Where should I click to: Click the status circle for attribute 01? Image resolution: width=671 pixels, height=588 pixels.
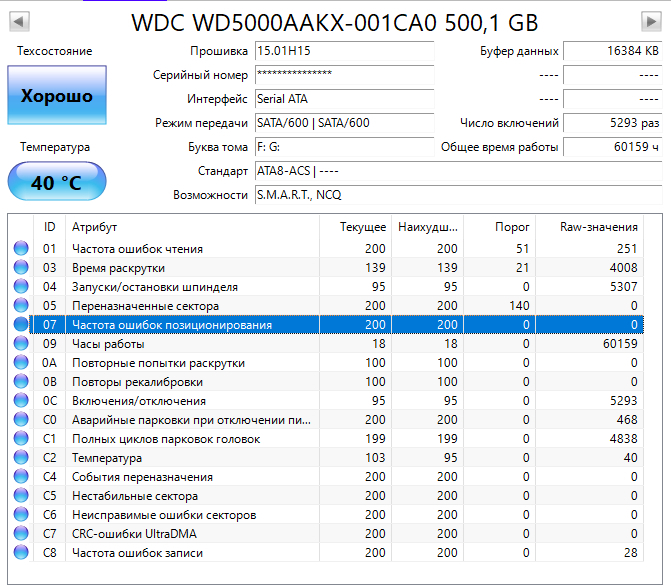pos(21,248)
